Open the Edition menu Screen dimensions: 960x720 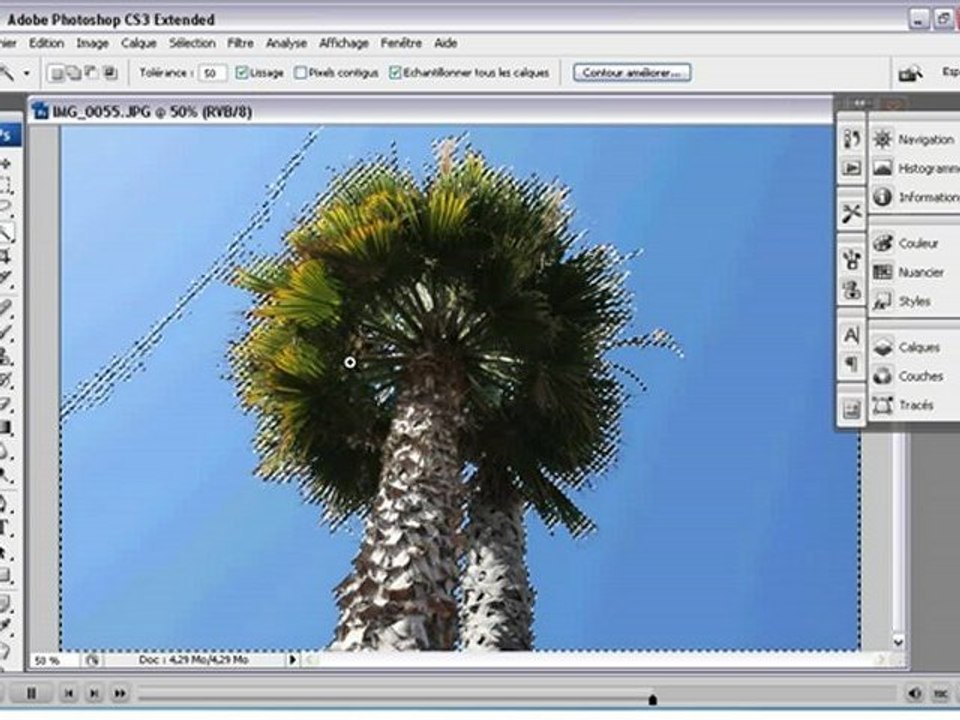pyautogui.click(x=47, y=43)
